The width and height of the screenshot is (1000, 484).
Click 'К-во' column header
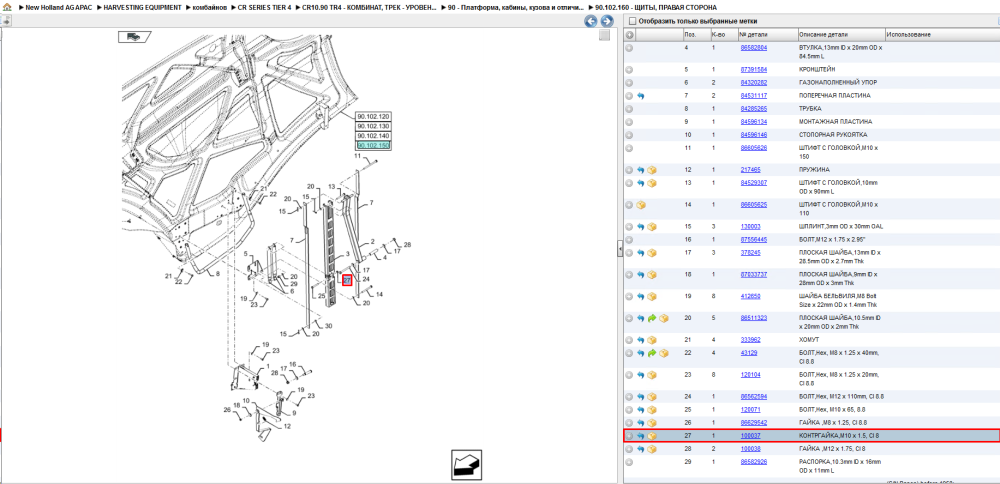click(x=717, y=34)
